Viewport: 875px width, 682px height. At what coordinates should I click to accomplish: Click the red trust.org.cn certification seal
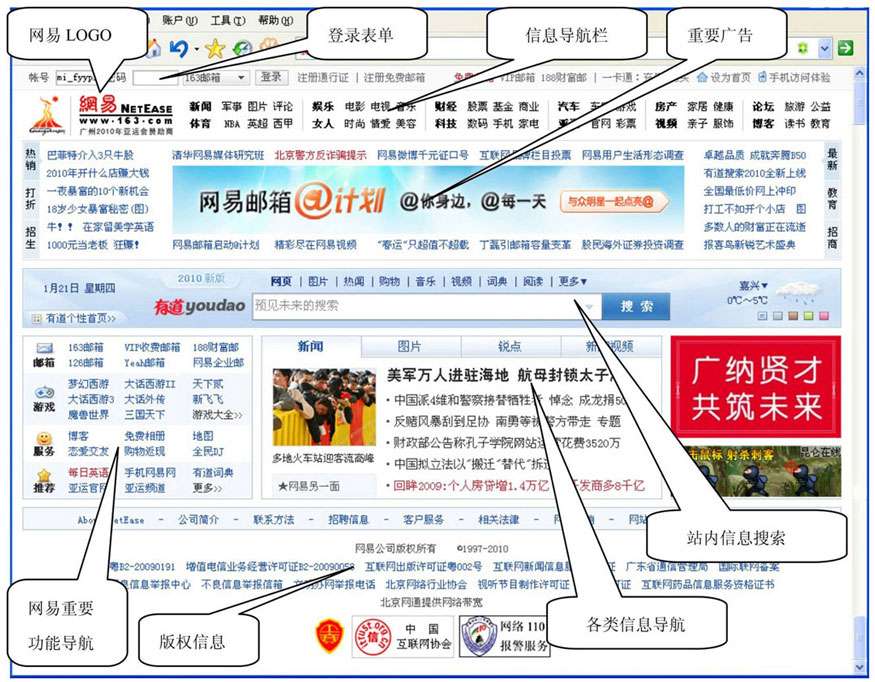coord(371,637)
